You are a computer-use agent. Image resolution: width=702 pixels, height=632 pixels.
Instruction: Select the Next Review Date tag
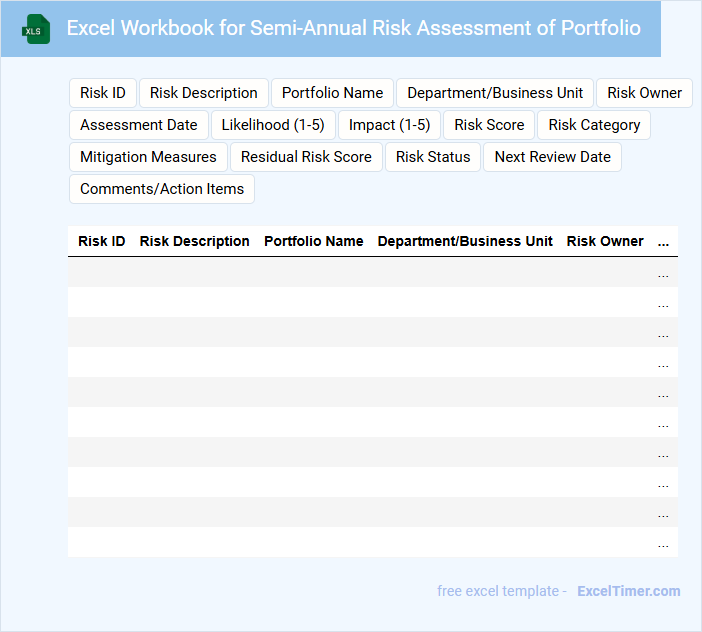click(x=552, y=157)
